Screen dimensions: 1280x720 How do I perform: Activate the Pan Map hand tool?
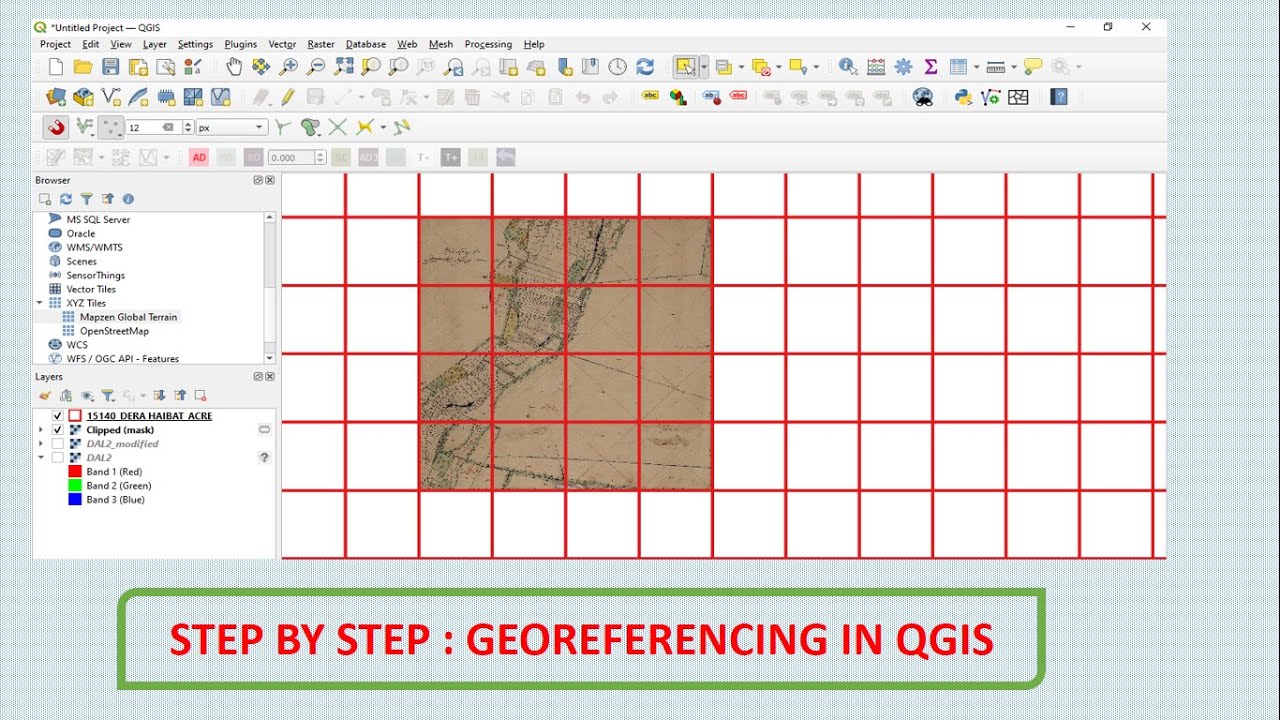coord(234,67)
